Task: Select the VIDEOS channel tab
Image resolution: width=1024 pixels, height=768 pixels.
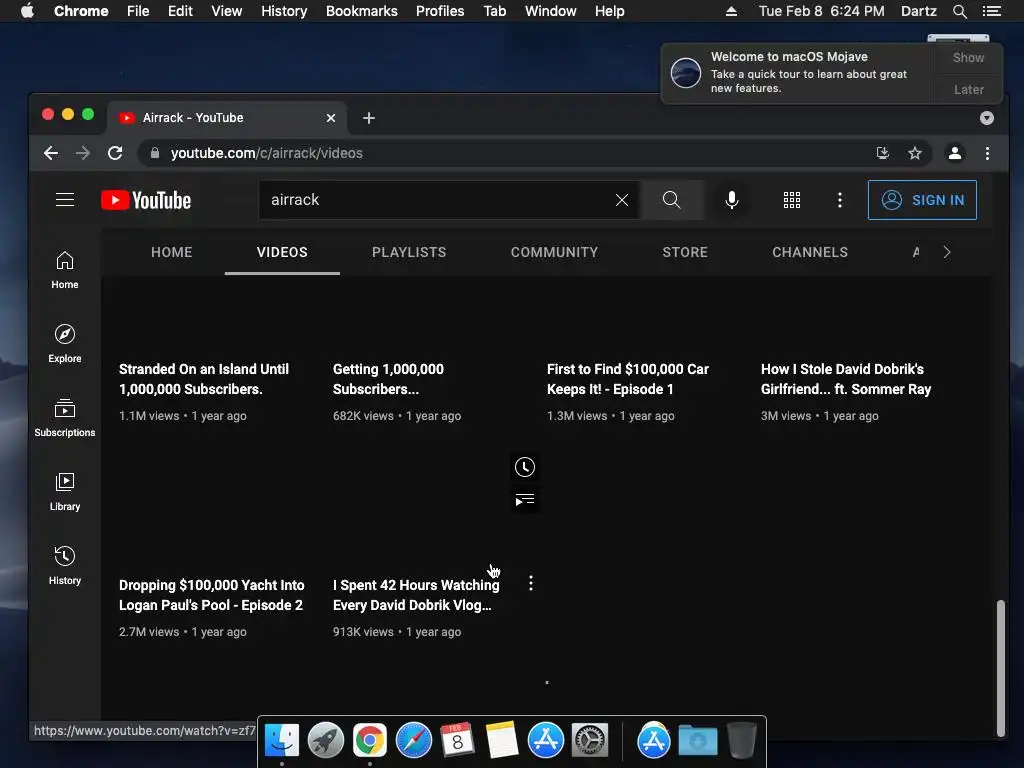Action: pyautogui.click(x=282, y=252)
